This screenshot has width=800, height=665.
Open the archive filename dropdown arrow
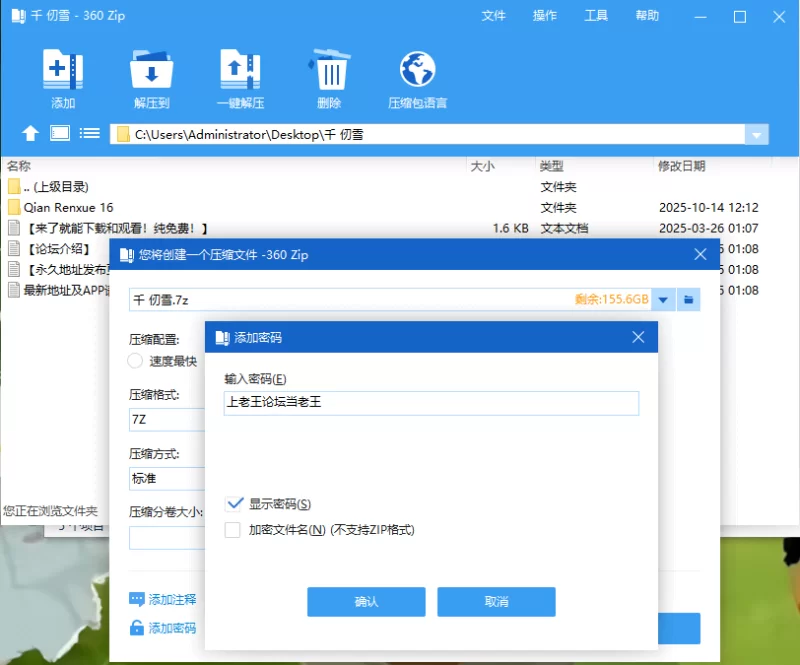coord(663,299)
